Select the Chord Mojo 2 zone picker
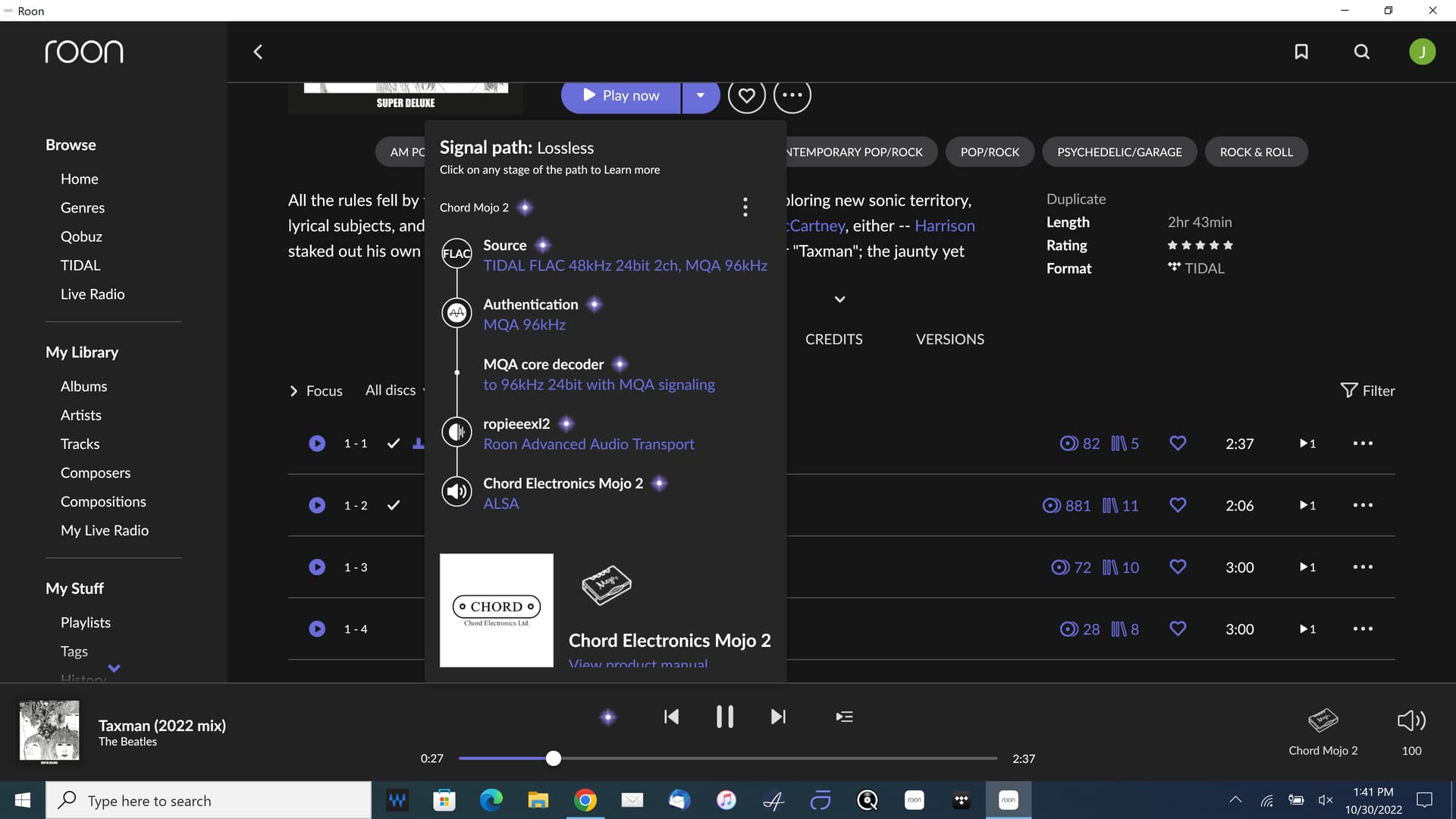The height and width of the screenshot is (819, 1456). pyautogui.click(x=1323, y=733)
